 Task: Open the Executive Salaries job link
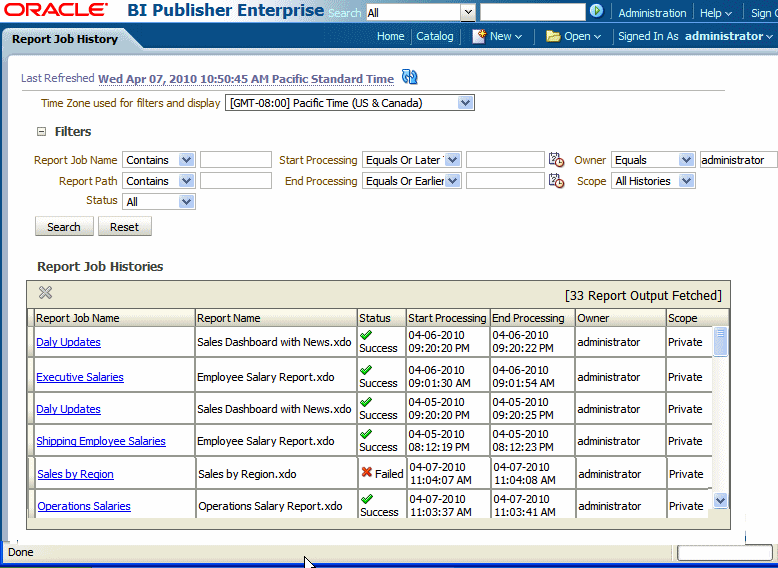tap(80, 377)
